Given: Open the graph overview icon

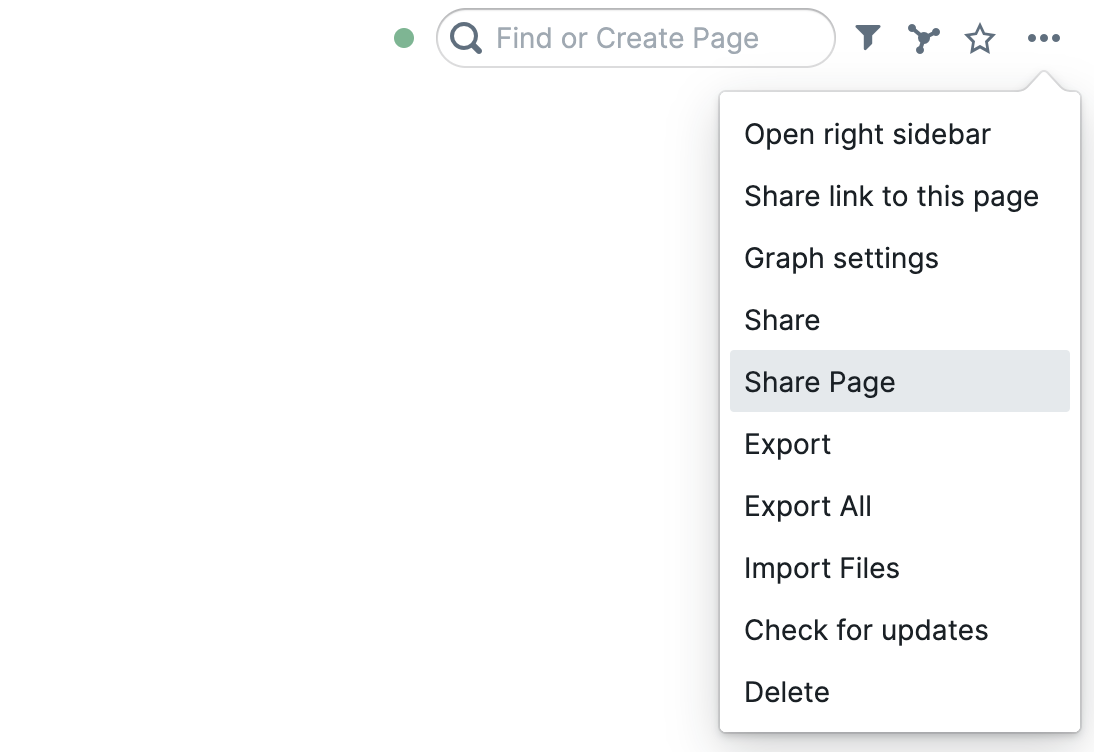Looking at the screenshot, I should [x=924, y=39].
